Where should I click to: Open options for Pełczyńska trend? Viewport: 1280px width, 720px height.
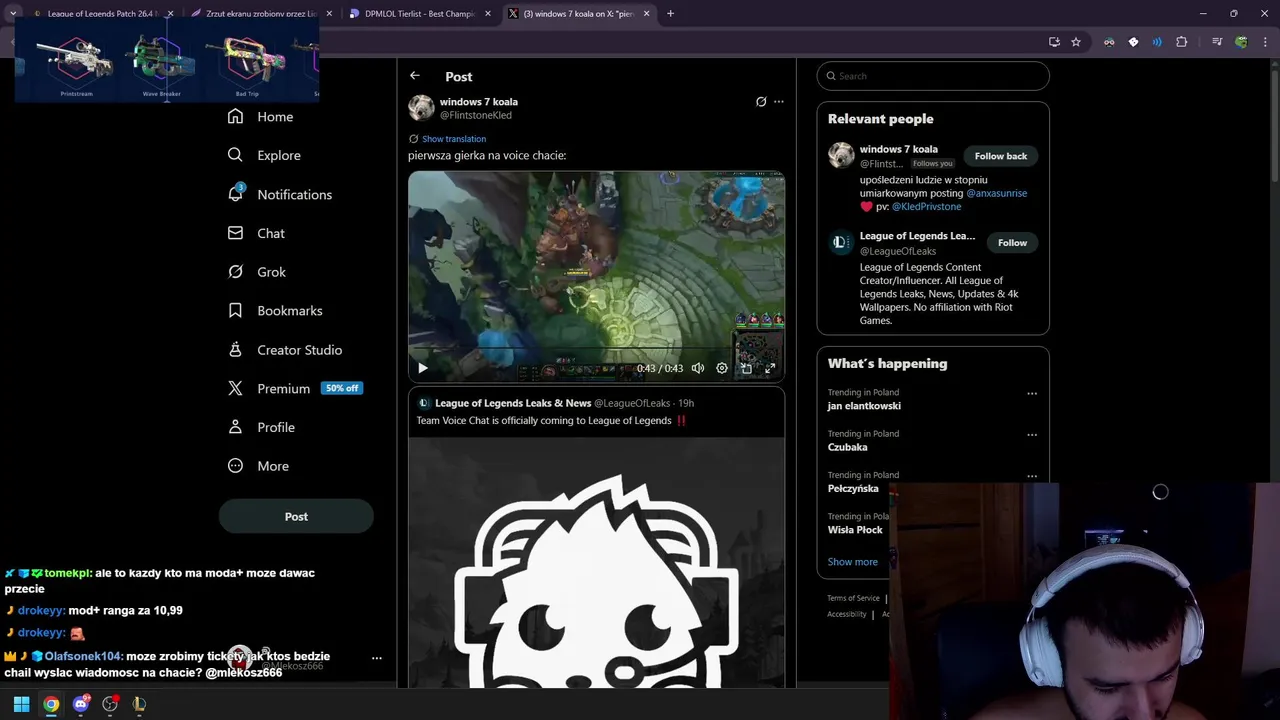coord(1032,476)
